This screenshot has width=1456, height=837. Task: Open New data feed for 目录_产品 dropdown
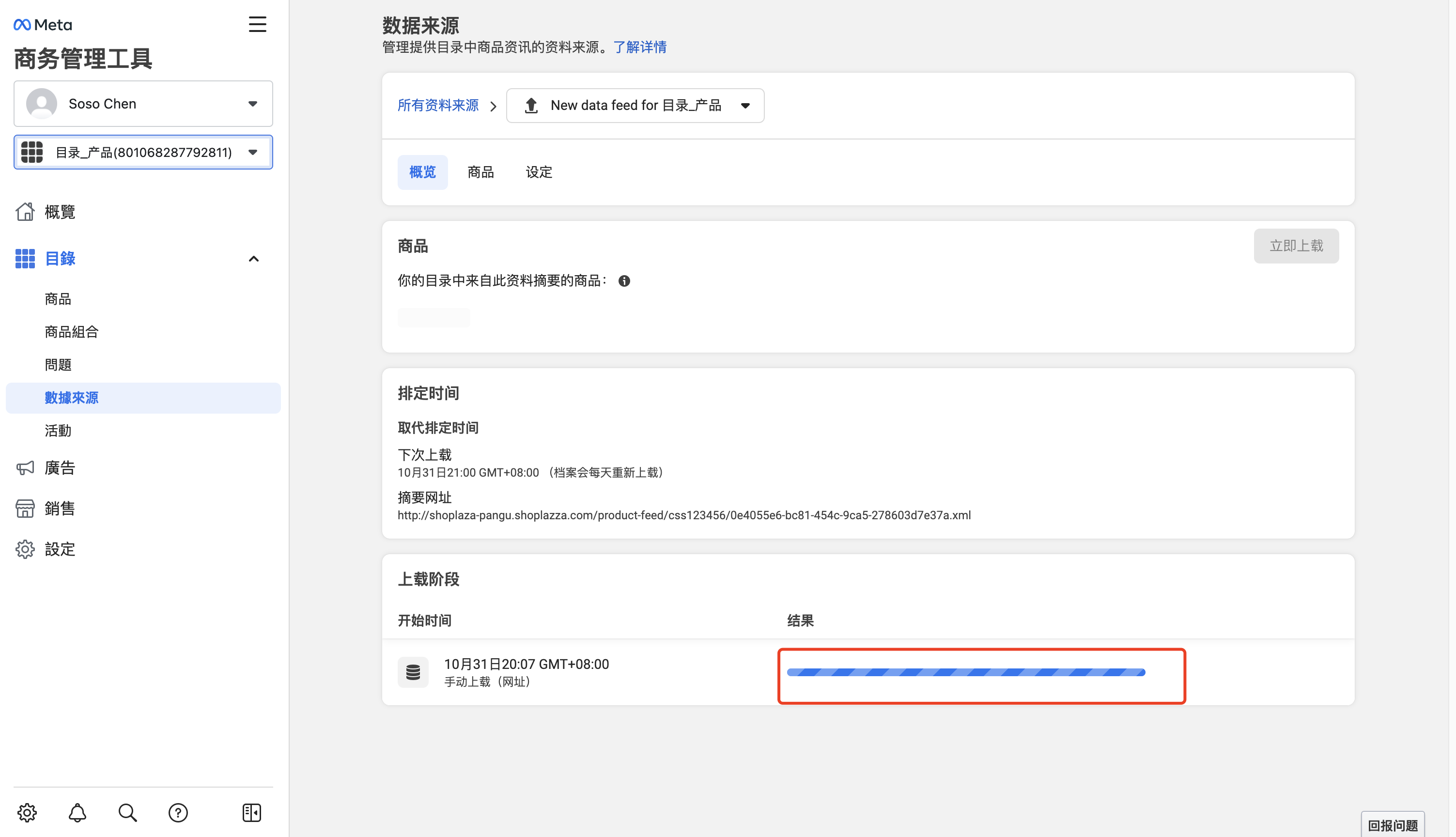pyautogui.click(x=635, y=105)
